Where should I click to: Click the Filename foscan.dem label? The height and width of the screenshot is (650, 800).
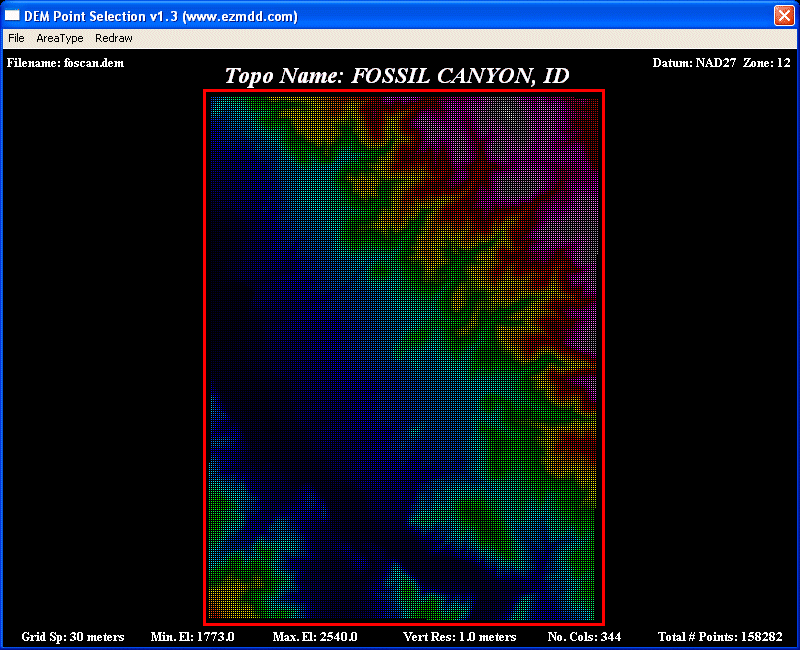point(65,63)
